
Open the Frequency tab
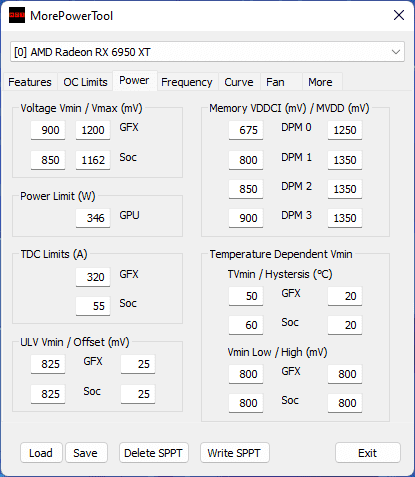coord(187,82)
